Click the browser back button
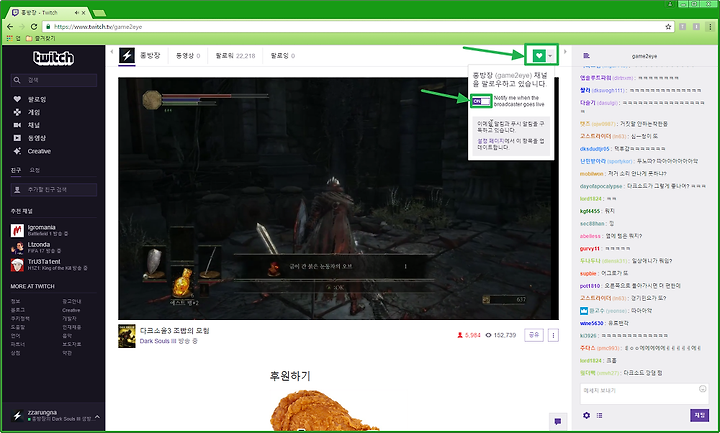The height and width of the screenshot is (433, 720). point(10,27)
